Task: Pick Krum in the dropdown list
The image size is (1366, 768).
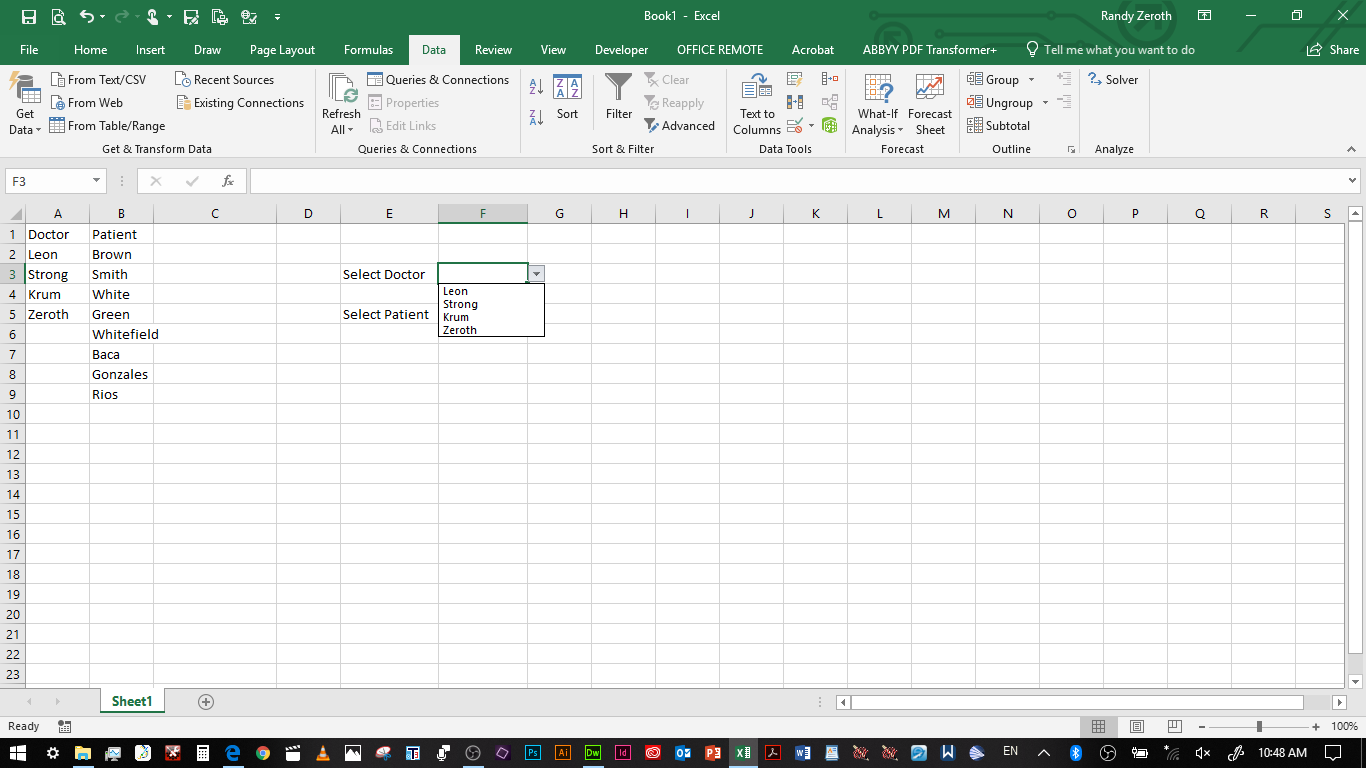Action: tap(491, 317)
